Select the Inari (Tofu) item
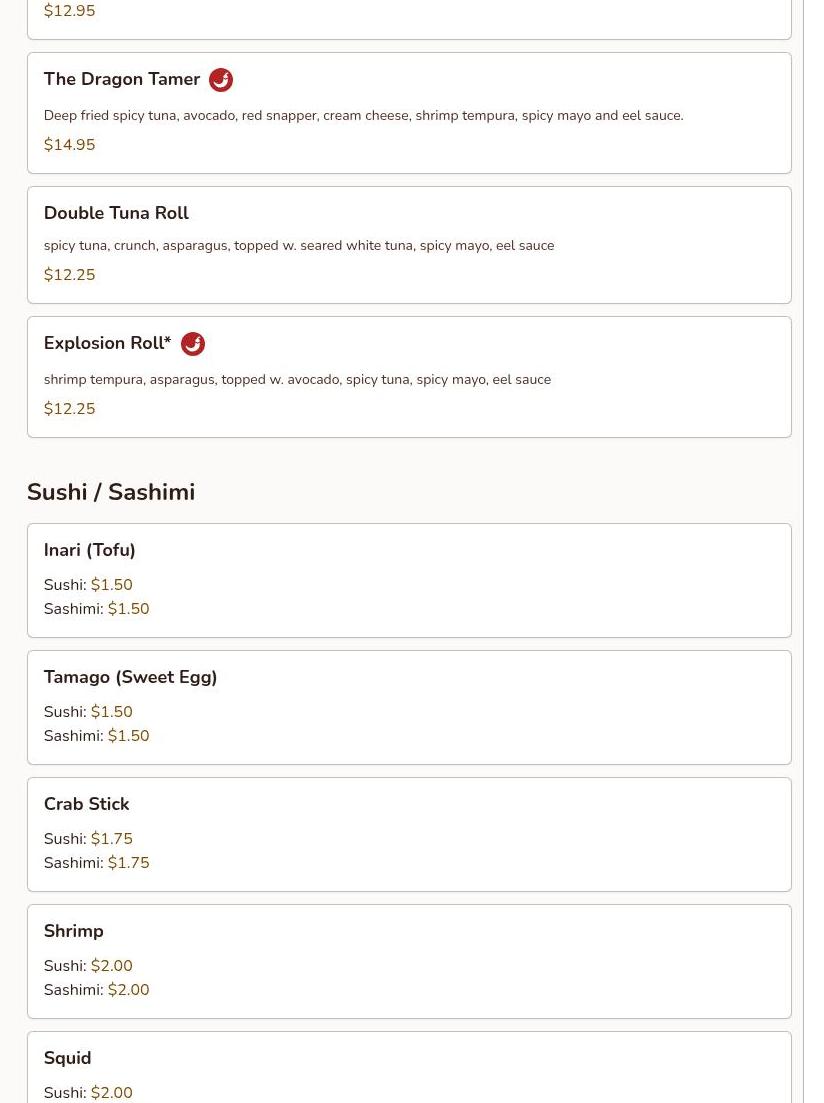824x1103 pixels. click(x=89, y=550)
